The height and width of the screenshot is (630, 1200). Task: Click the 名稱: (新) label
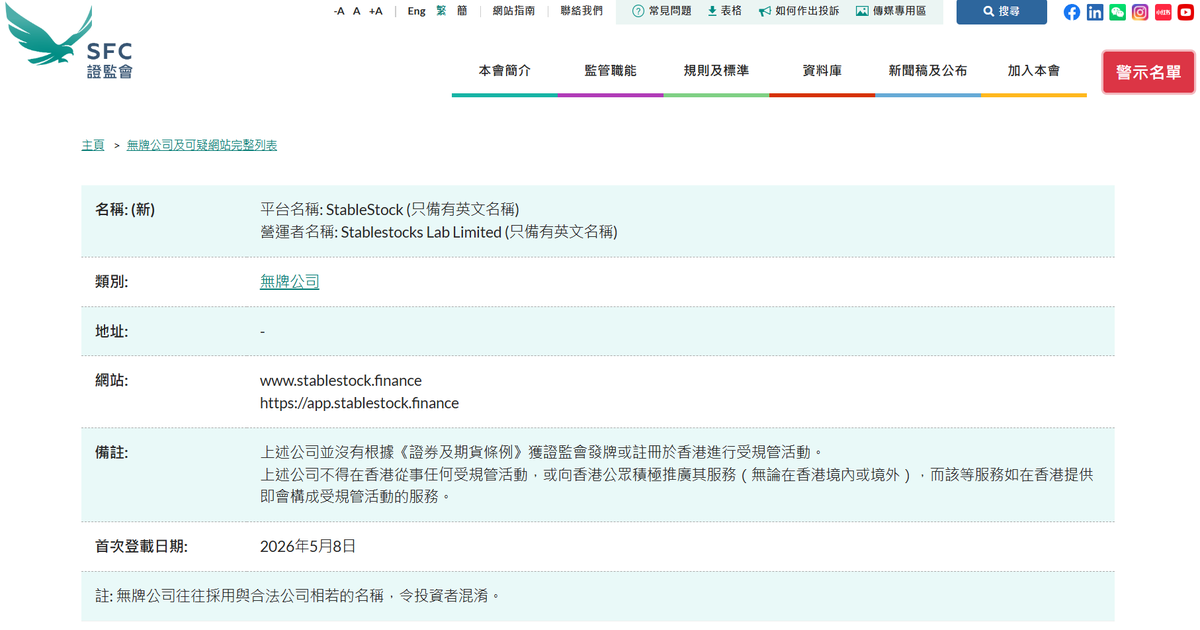click(125, 209)
